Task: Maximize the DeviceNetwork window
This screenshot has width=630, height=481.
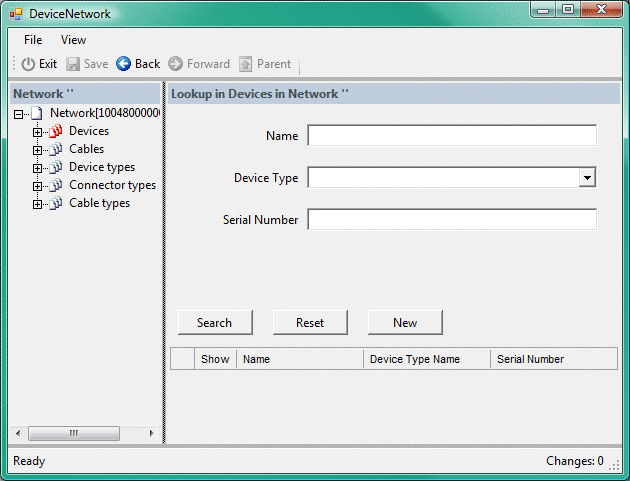Action: (567, 10)
